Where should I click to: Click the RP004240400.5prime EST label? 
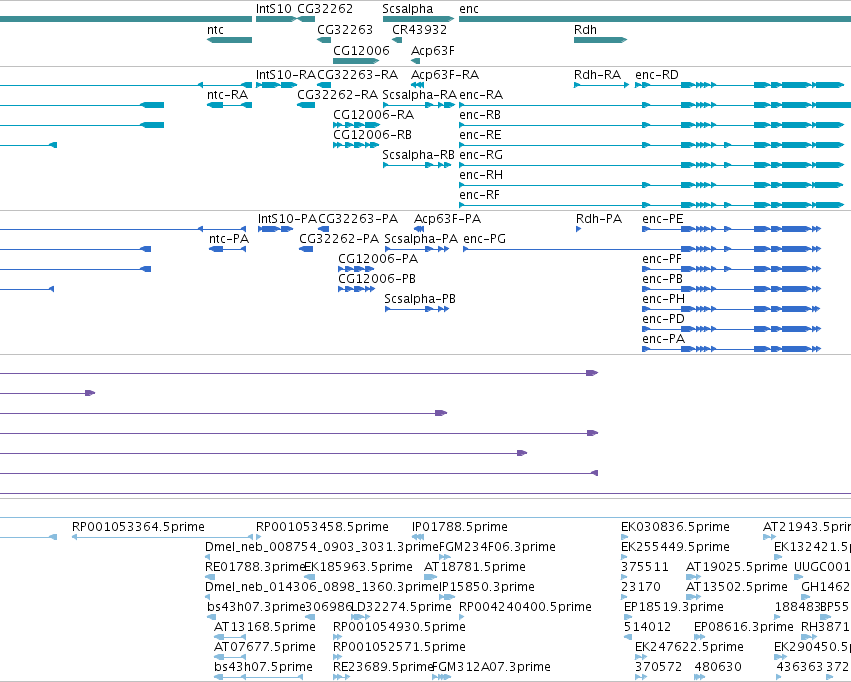[525, 608]
